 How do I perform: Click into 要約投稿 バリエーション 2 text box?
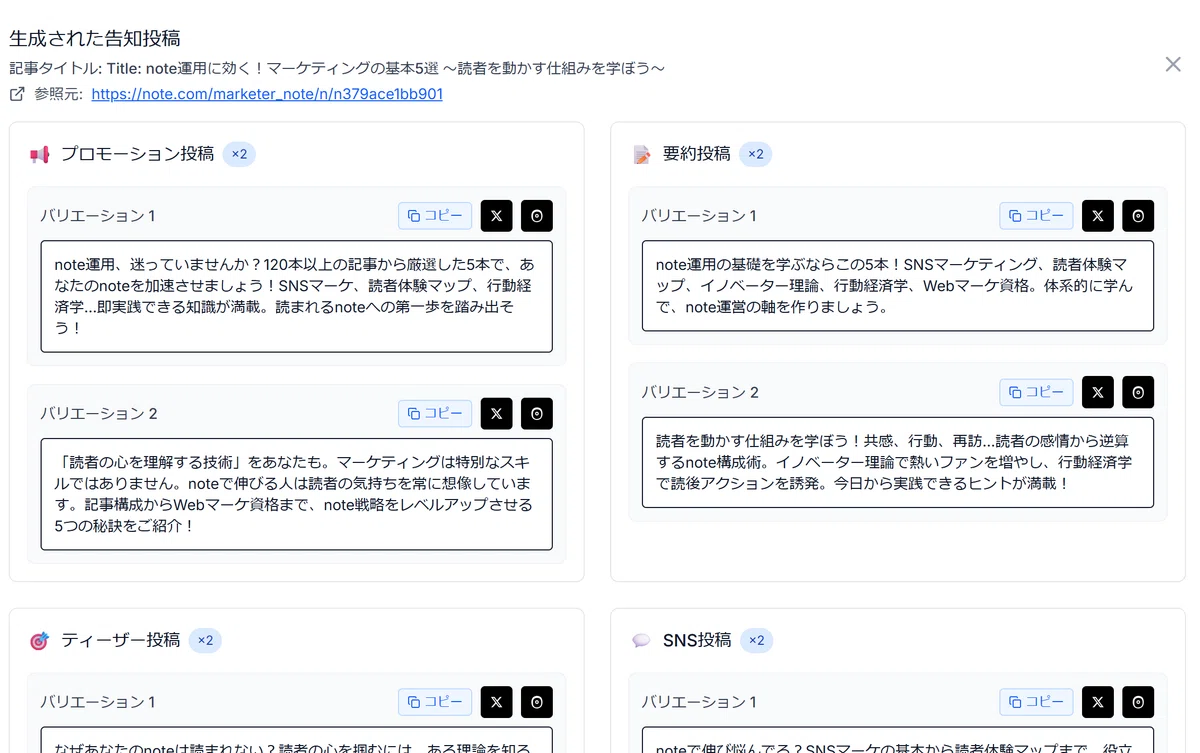[898, 462]
